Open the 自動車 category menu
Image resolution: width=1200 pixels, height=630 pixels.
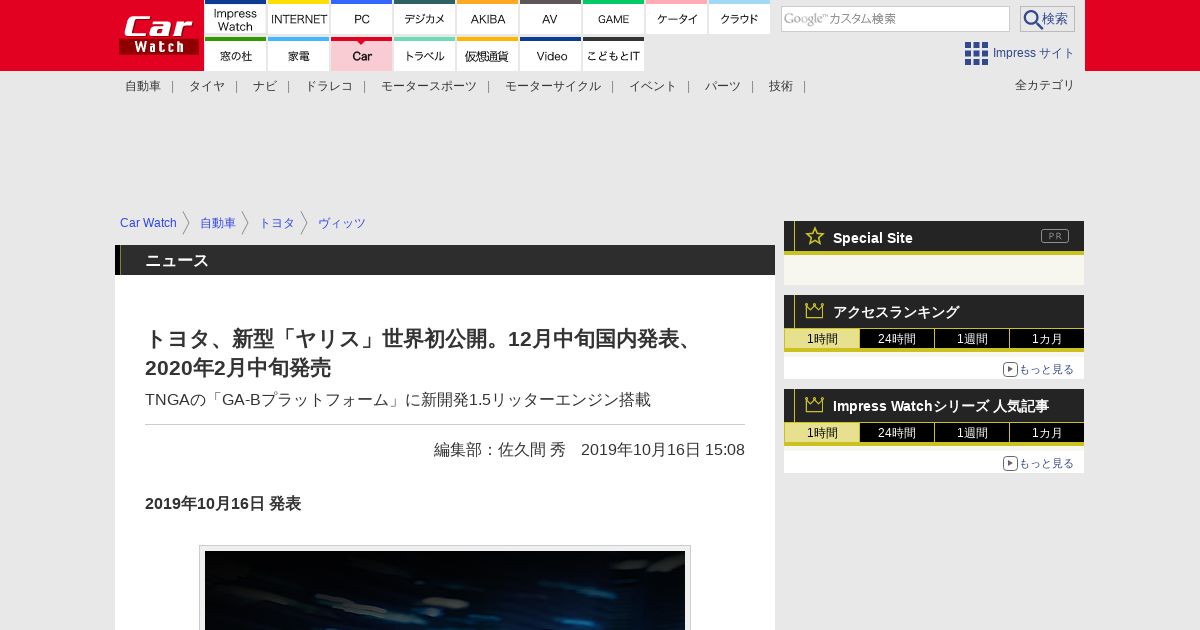click(x=143, y=86)
